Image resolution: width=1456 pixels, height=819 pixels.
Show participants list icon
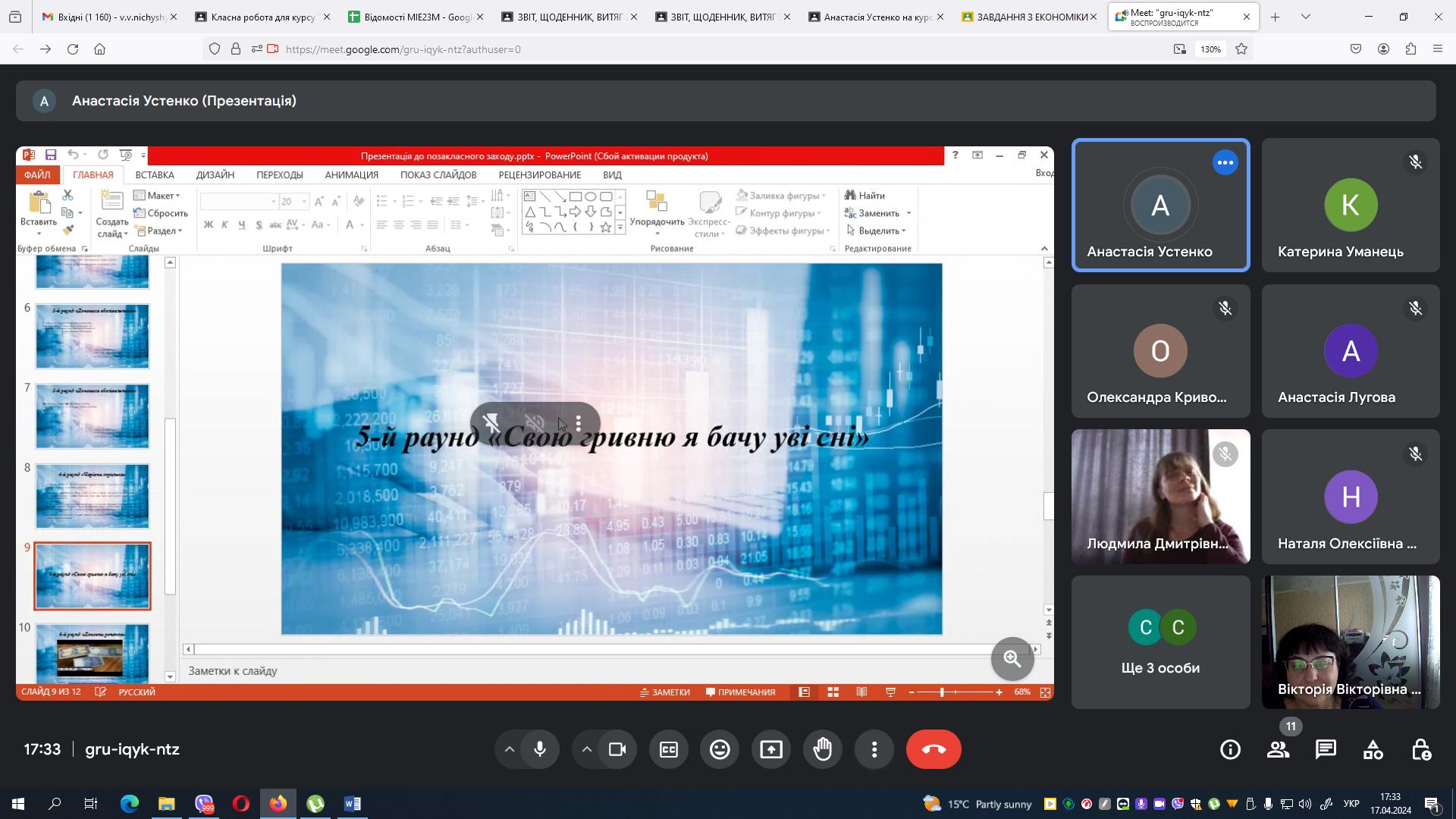(x=1278, y=749)
